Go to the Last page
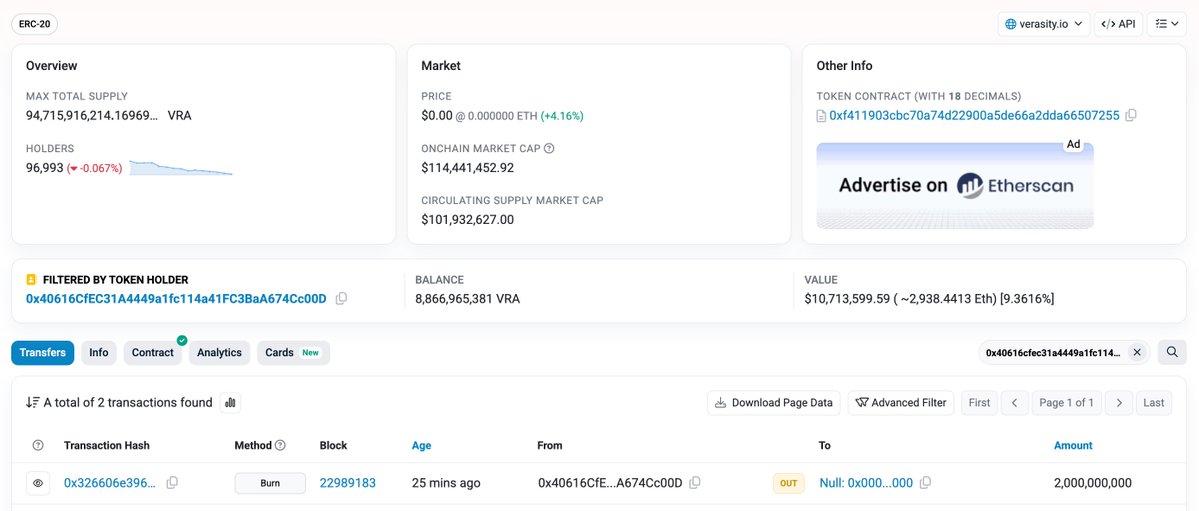This screenshot has height=511, width=1199. tap(1154, 402)
